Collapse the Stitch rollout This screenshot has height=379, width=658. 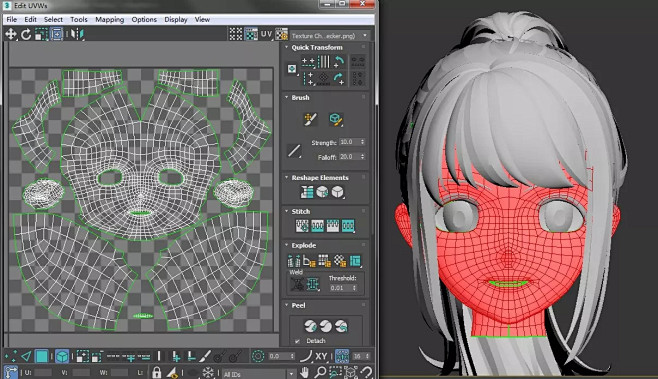coord(286,211)
